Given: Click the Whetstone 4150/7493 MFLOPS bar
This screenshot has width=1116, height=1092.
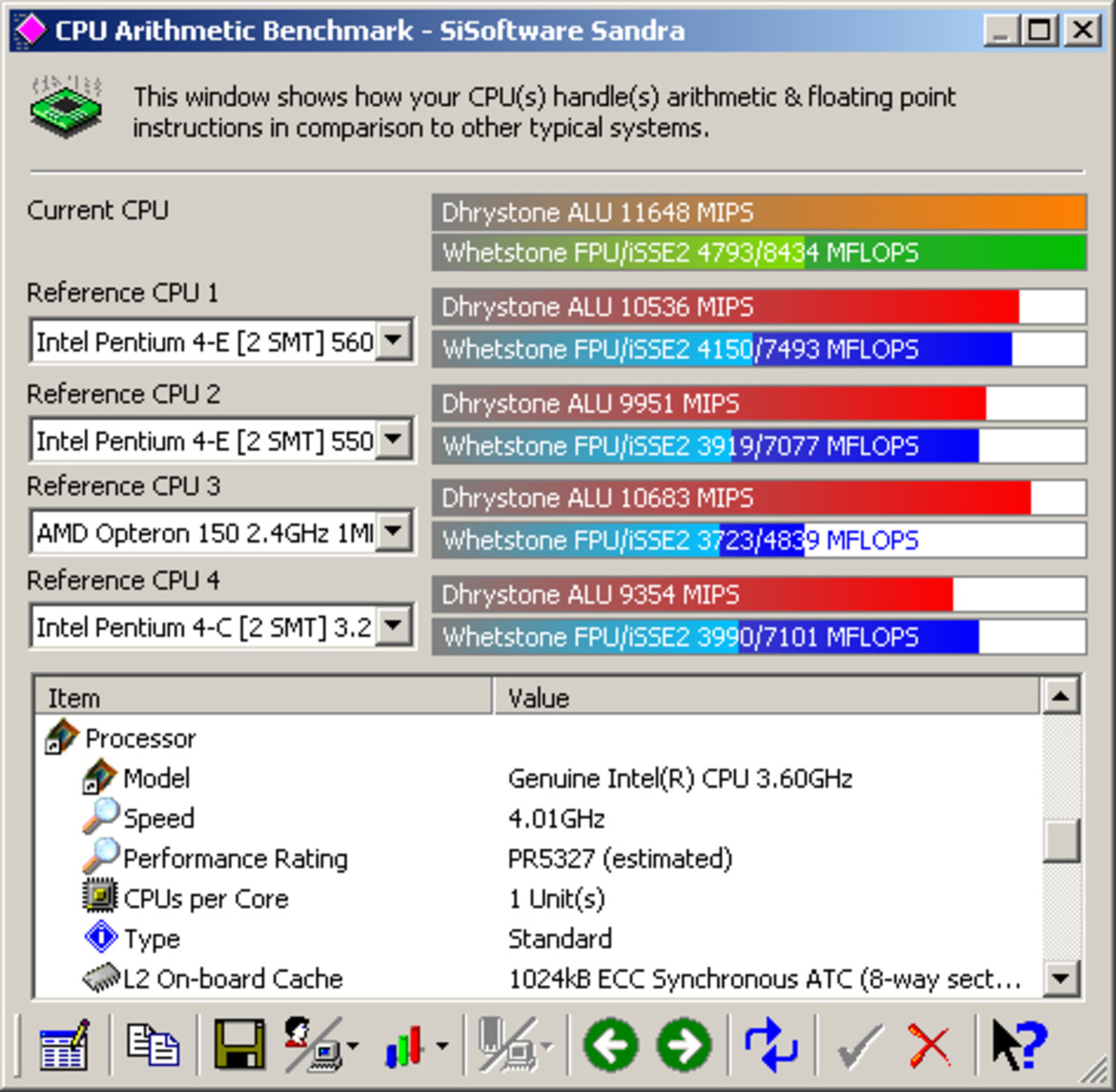Looking at the screenshot, I should click(x=758, y=349).
